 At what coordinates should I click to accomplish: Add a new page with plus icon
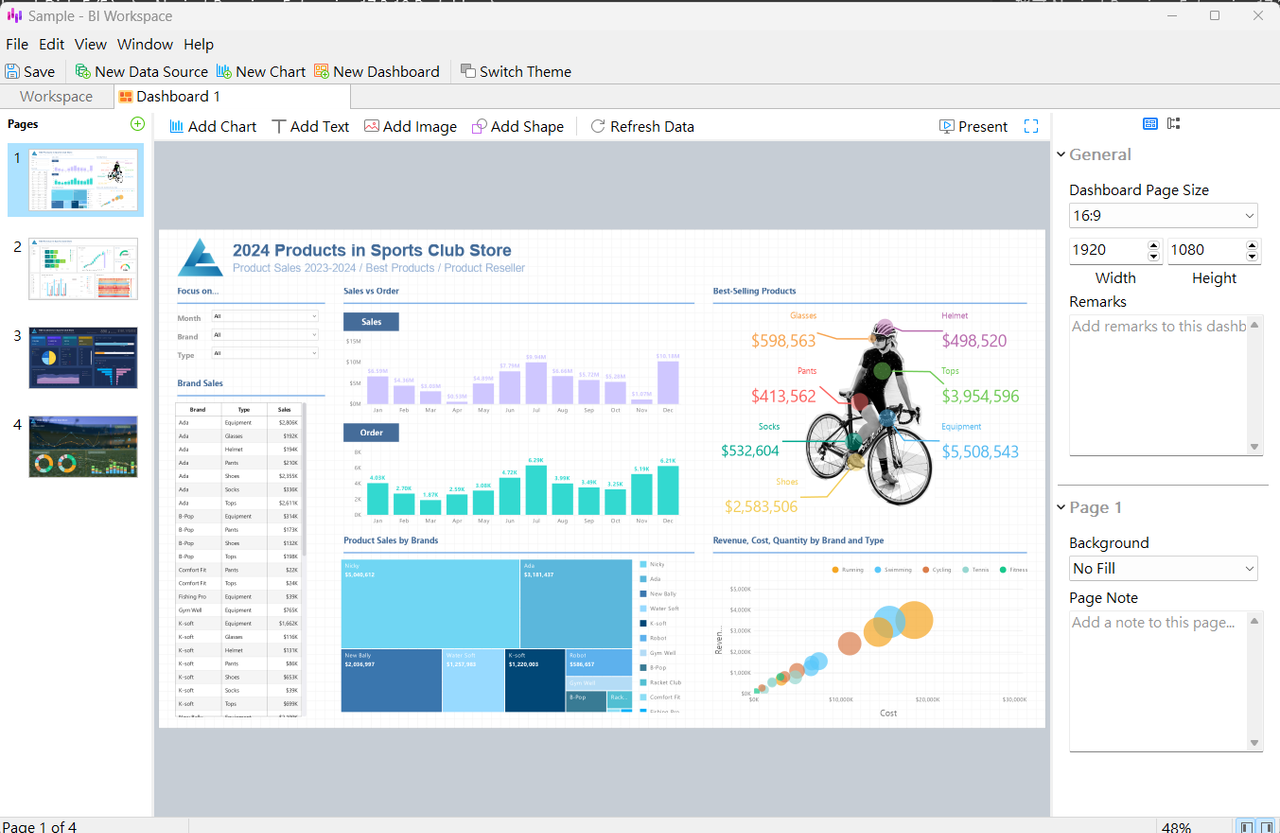(x=138, y=124)
